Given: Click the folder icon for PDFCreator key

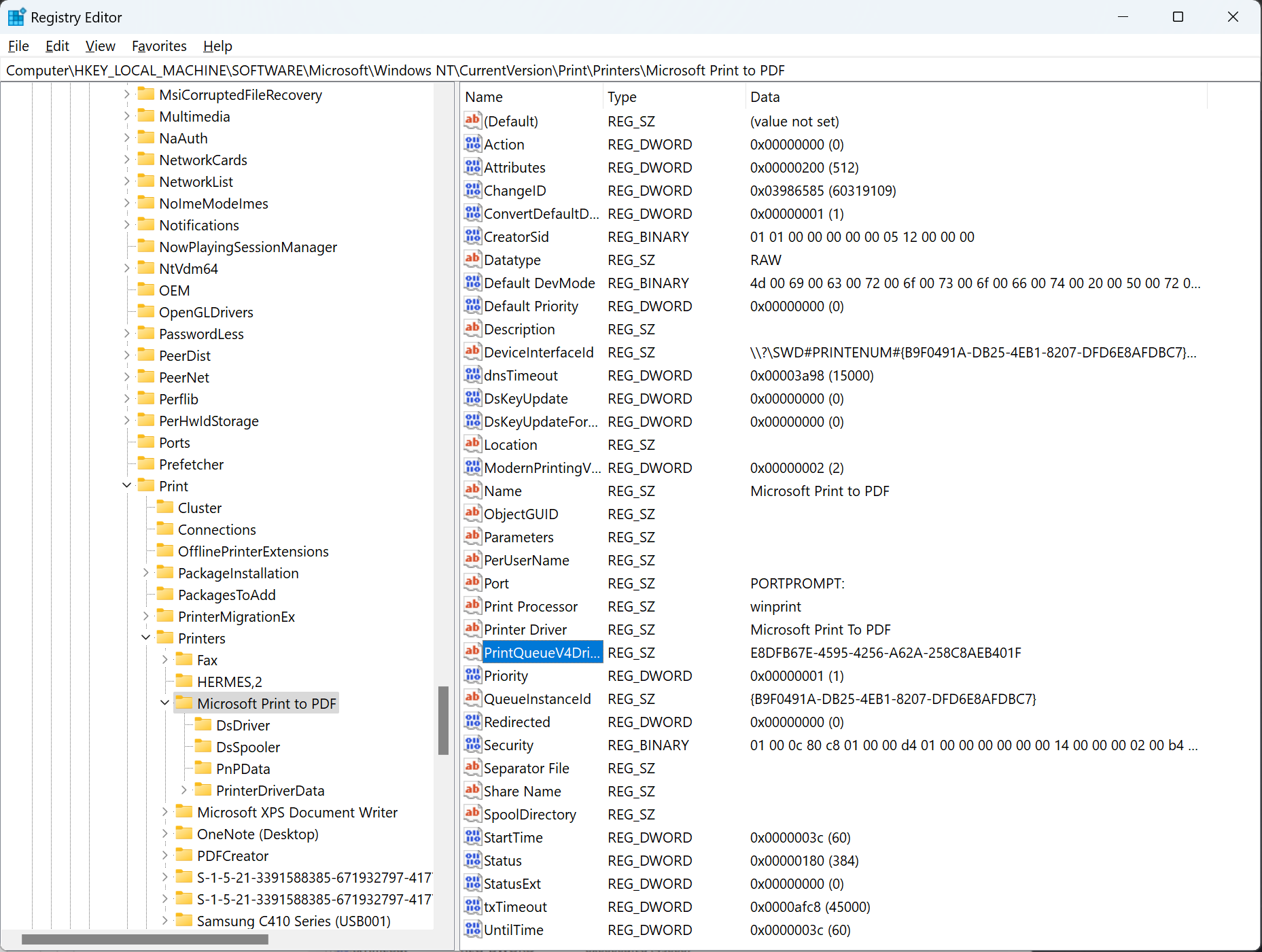Looking at the screenshot, I should pyautogui.click(x=184, y=855).
